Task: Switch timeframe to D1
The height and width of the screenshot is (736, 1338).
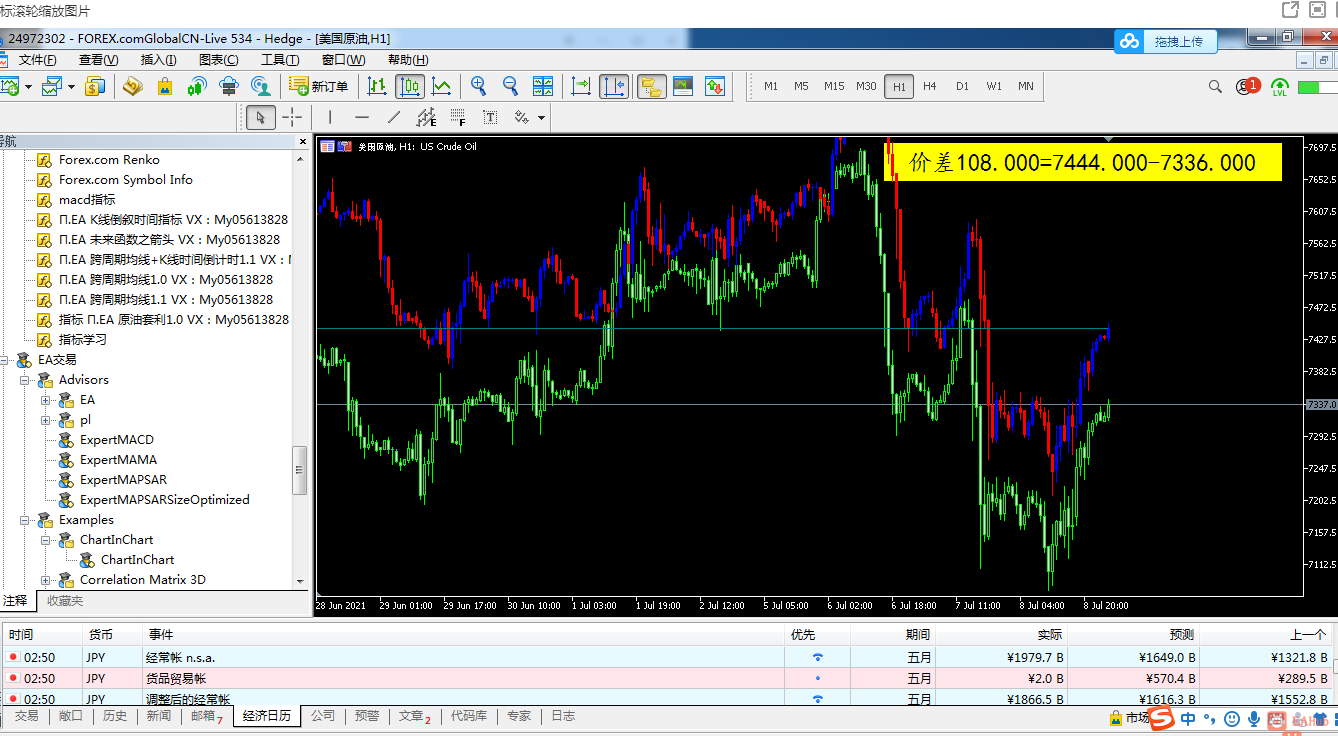Action: click(962, 86)
